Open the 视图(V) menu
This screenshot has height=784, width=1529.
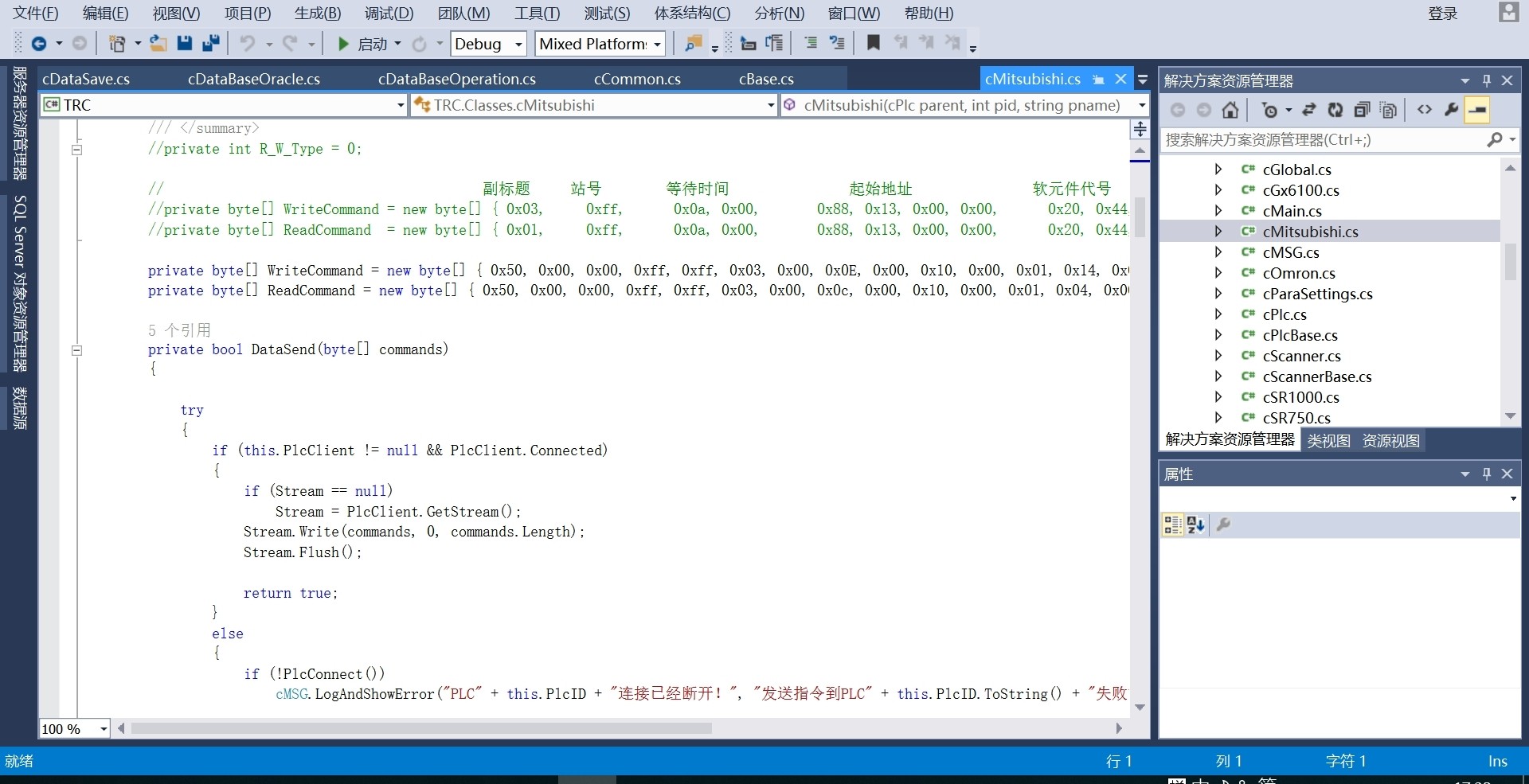coord(177,13)
